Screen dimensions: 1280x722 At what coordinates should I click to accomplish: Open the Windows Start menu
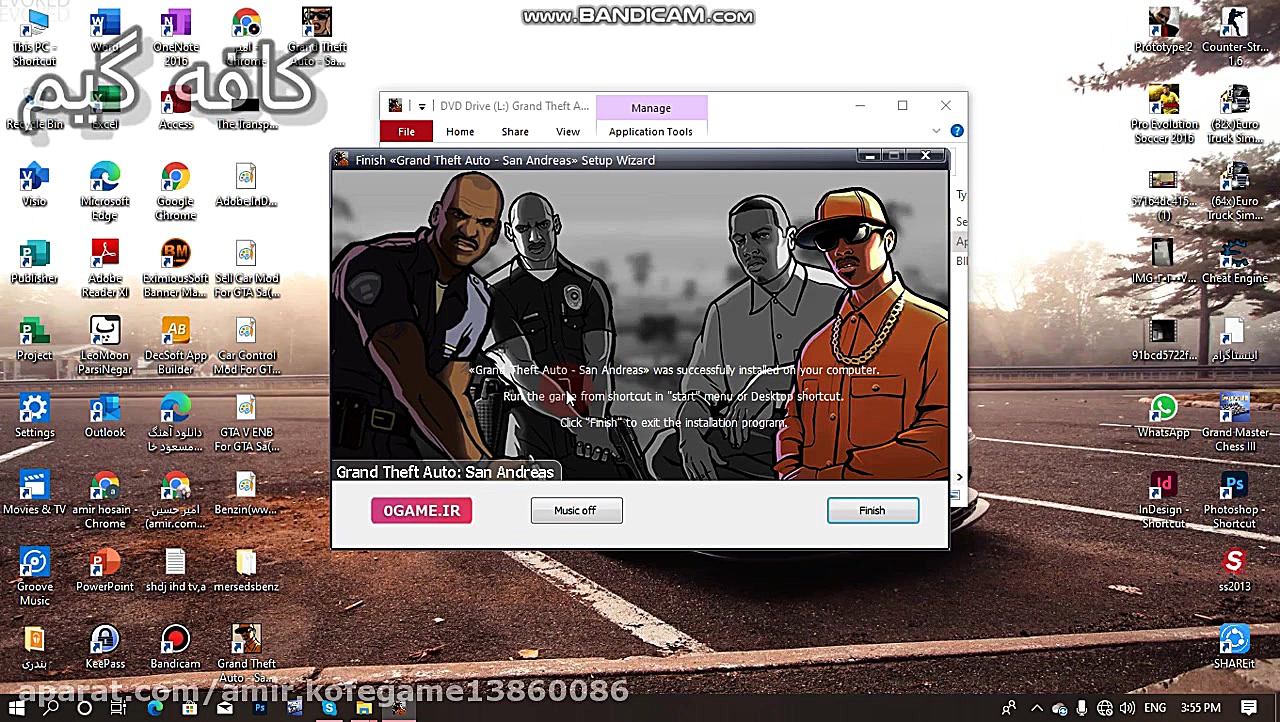pyautogui.click(x=17, y=708)
